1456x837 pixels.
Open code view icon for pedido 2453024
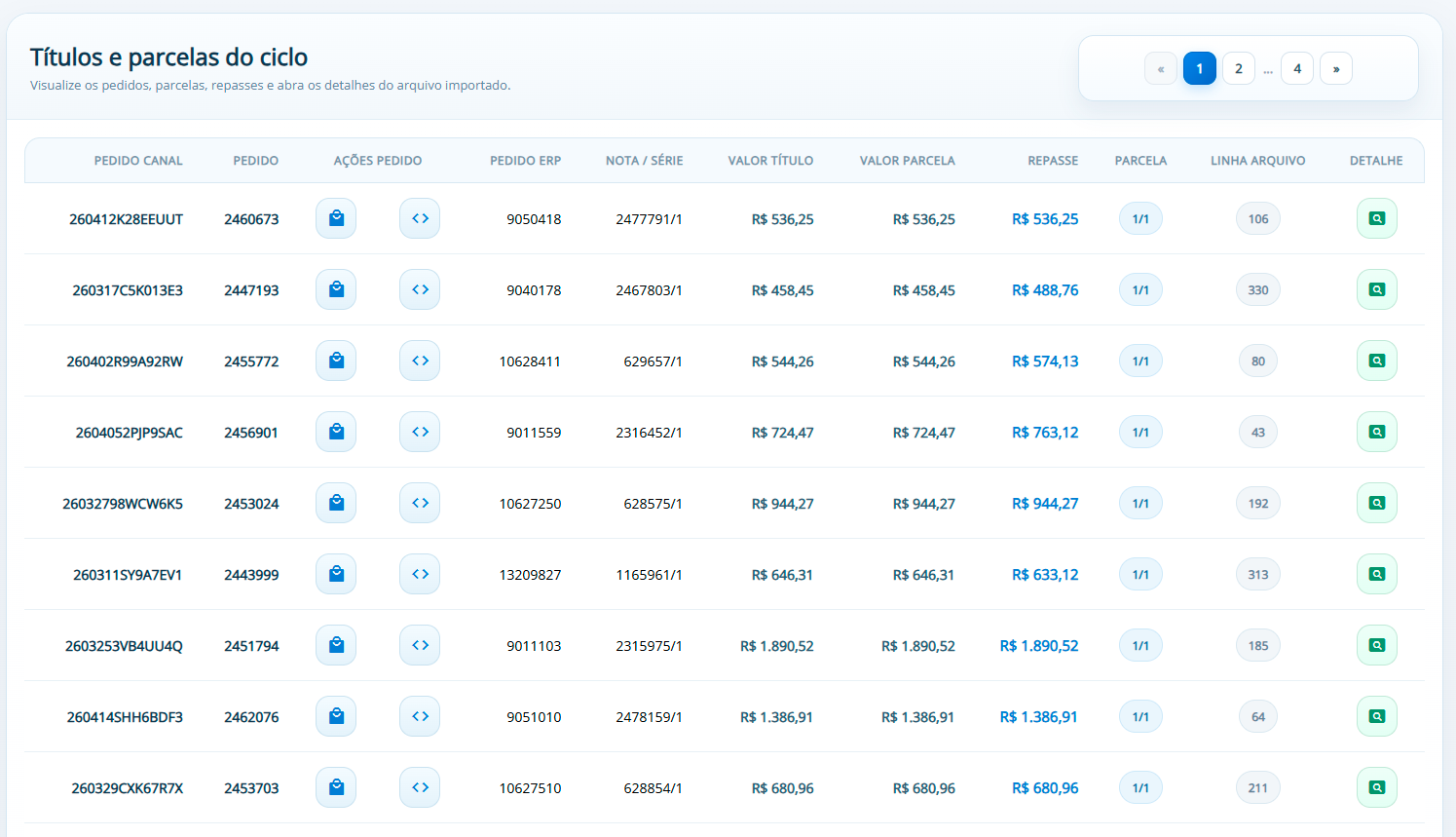[x=420, y=503]
